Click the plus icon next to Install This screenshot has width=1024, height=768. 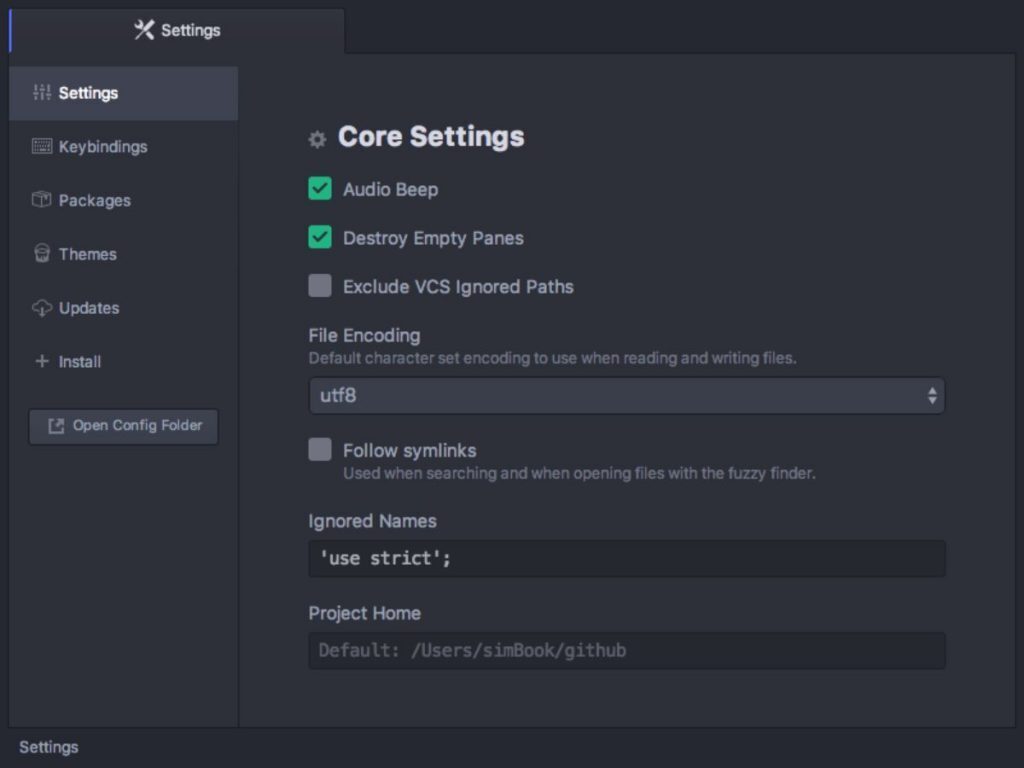pyautogui.click(x=40, y=362)
